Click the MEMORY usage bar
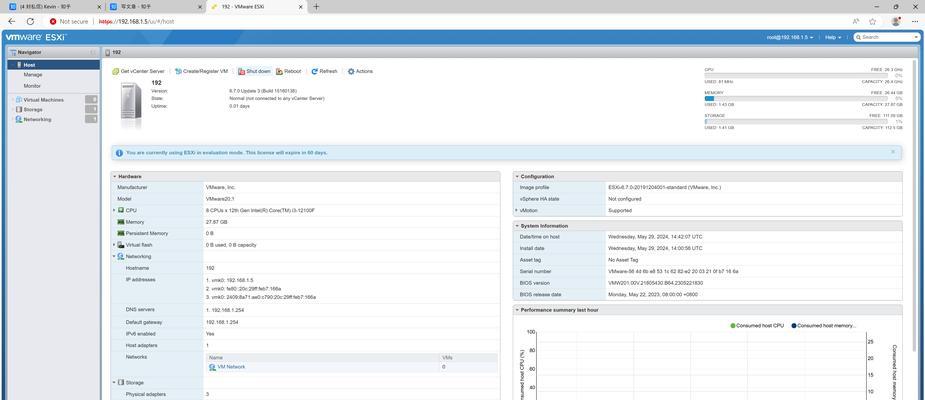The height and width of the screenshot is (400, 925). pos(796,99)
